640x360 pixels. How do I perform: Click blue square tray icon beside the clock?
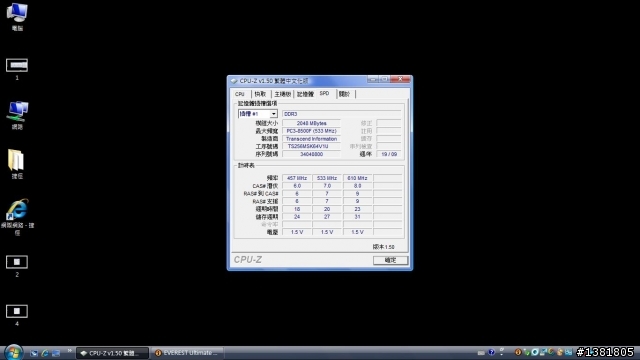click(569, 352)
